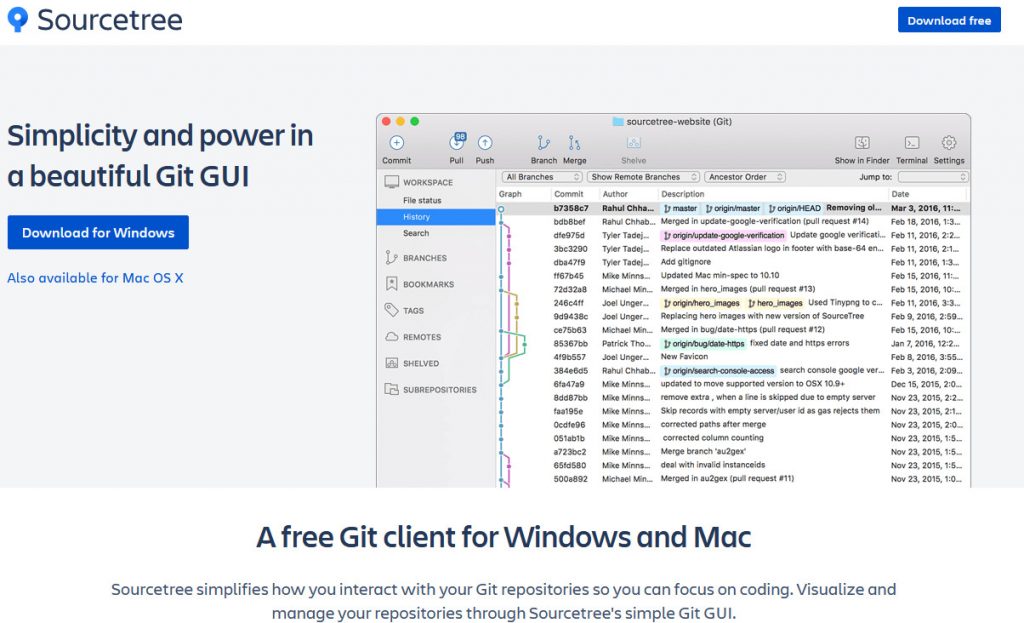Click the repository folder icon in title bar

click(x=618, y=121)
